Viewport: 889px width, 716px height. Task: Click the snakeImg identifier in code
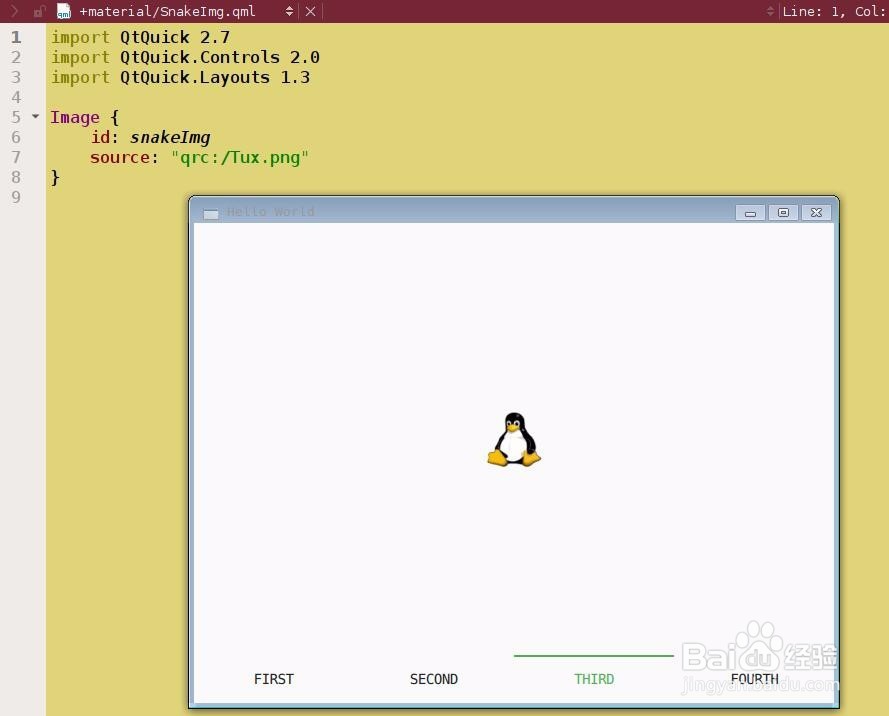(x=170, y=137)
